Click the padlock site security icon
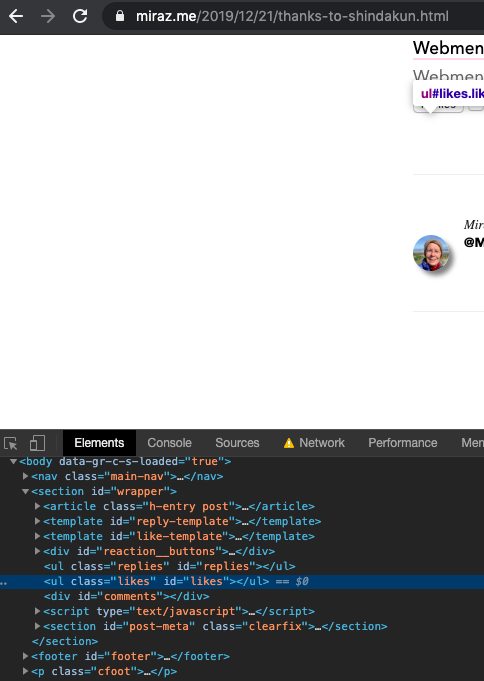Image resolution: width=484 pixels, height=681 pixels. pyautogui.click(x=120, y=17)
